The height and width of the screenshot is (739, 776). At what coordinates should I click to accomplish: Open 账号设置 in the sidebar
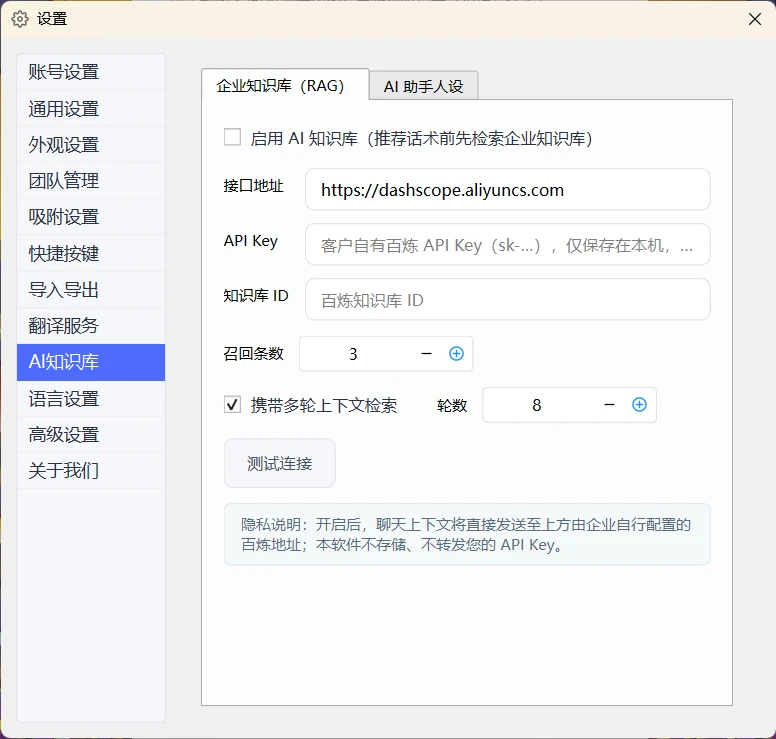(x=91, y=72)
